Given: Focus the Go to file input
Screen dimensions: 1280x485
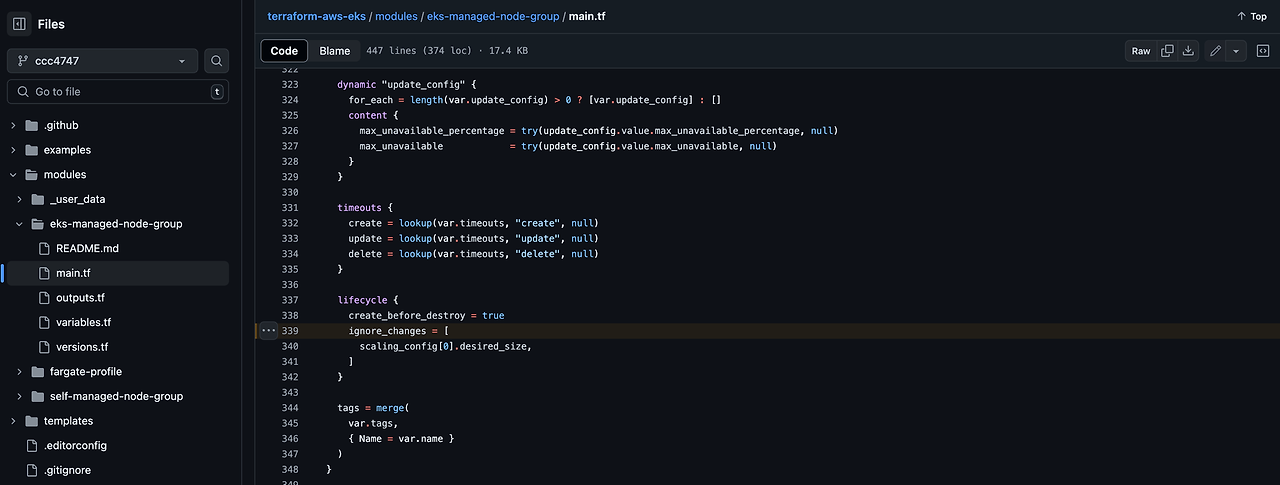Looking at the screenshot, I should pos(118,91).
